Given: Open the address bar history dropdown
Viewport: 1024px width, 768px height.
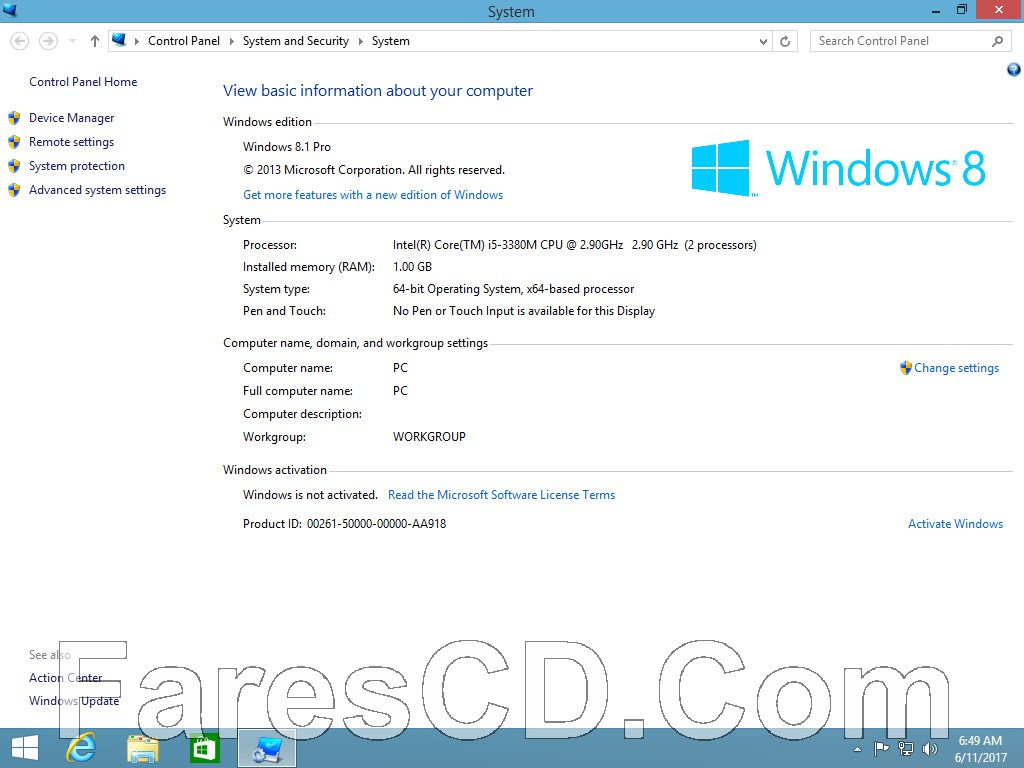Looking at the screenshot, I should [763, 41].
